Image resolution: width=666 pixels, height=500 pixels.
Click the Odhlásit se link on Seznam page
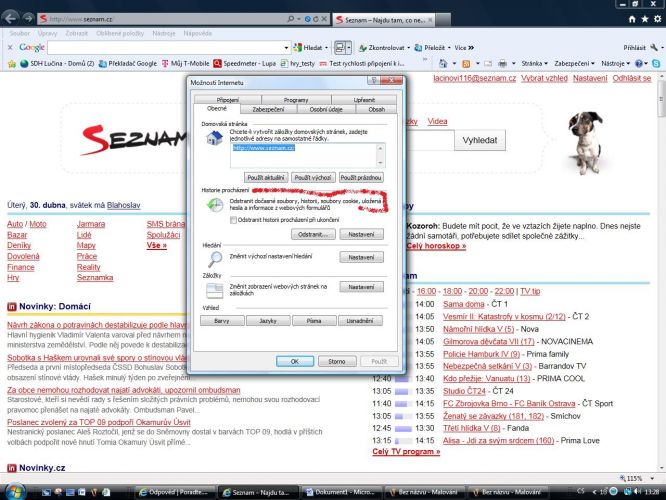point(632,78)
